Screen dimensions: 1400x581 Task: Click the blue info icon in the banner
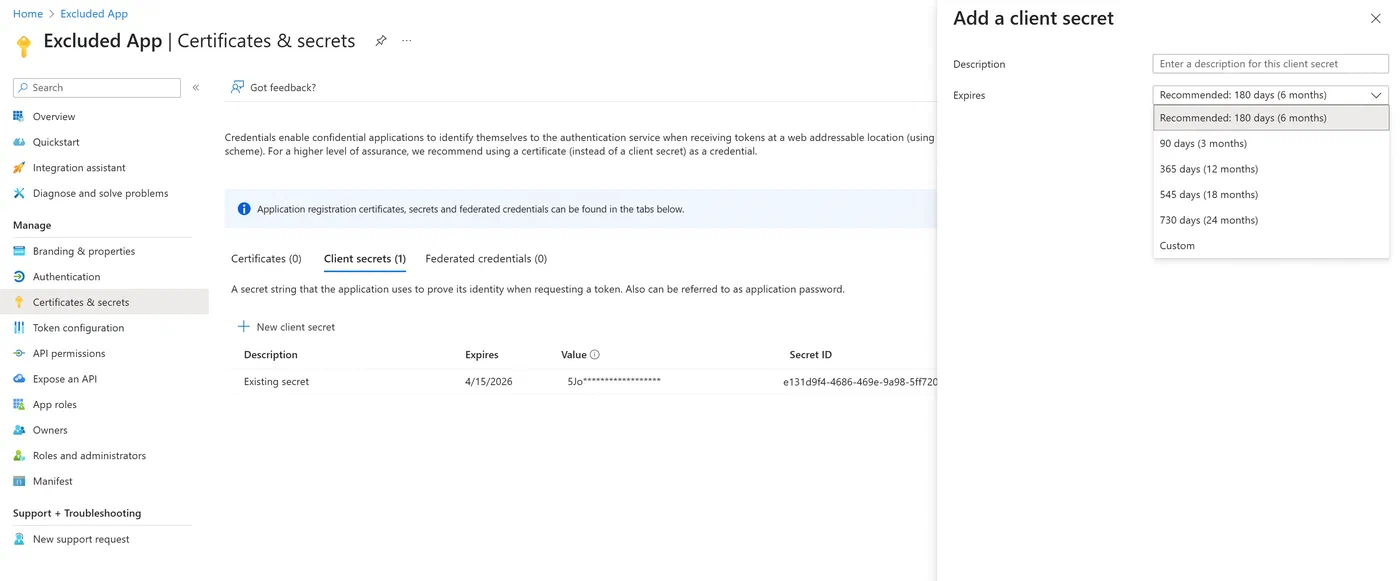pyautogui.click(x=244, y=209)
